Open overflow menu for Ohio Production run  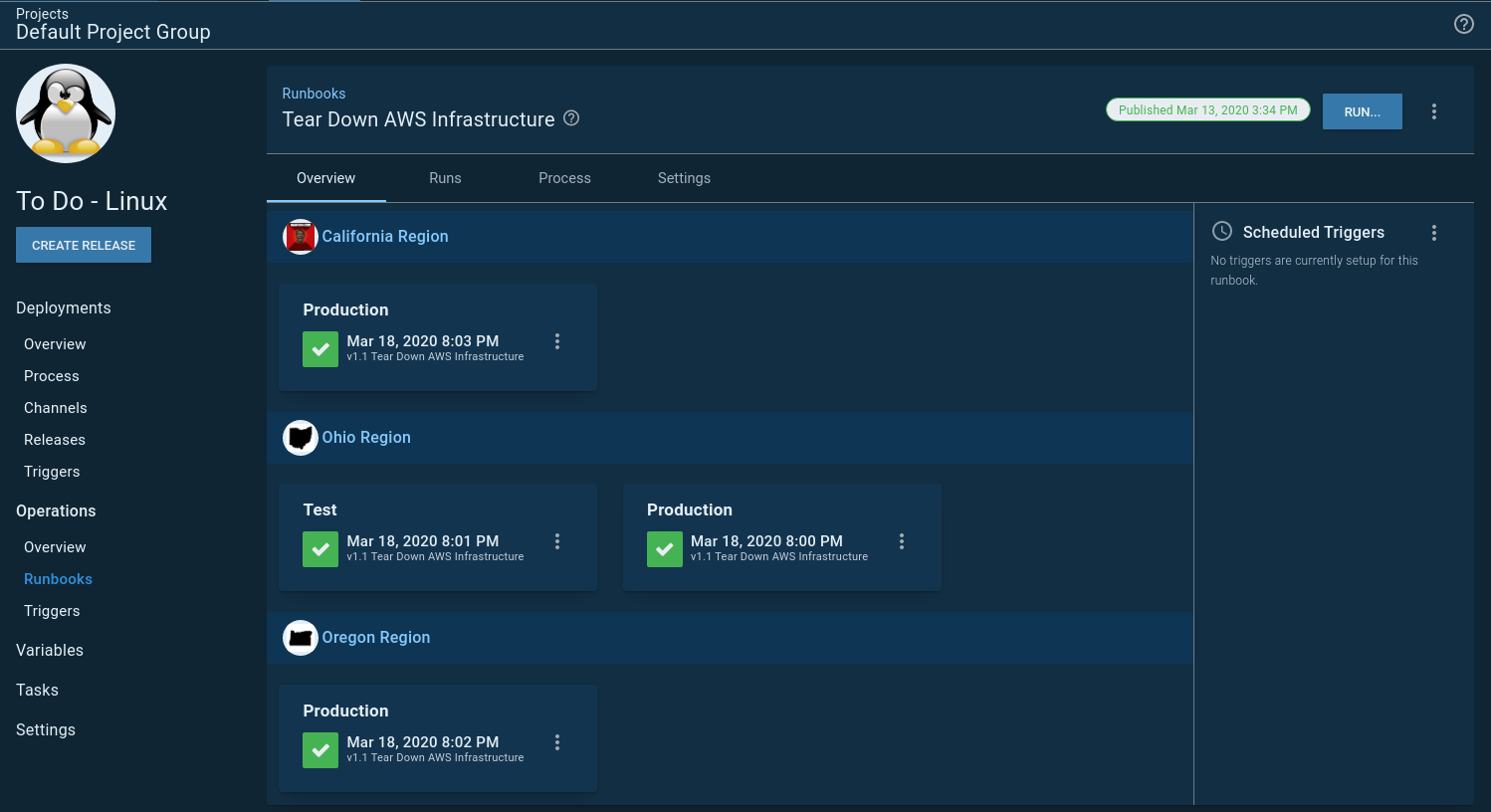point(901,541)
